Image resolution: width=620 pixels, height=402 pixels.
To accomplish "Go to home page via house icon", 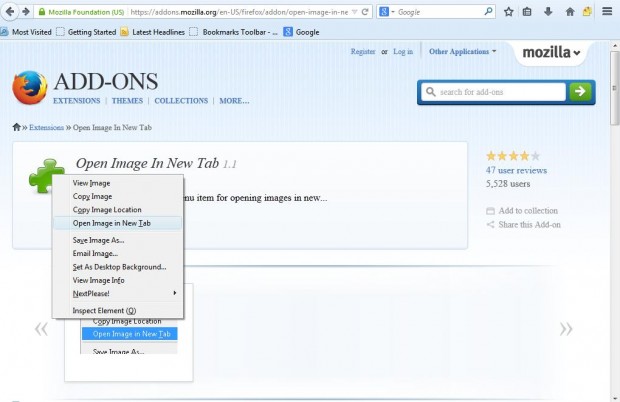I will point(570,12).
